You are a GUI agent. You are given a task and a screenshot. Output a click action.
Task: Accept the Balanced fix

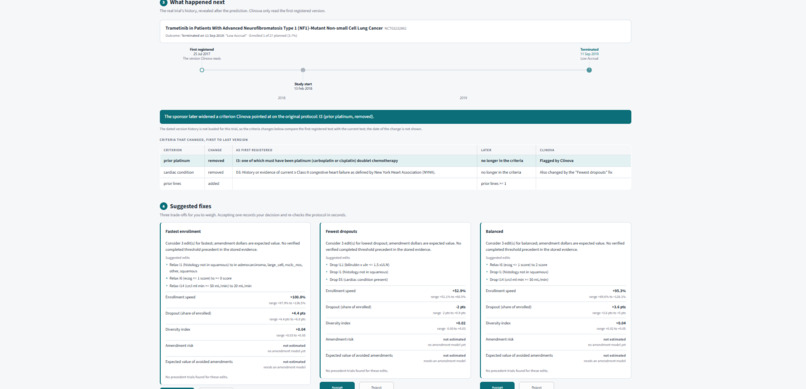point(497,386)
